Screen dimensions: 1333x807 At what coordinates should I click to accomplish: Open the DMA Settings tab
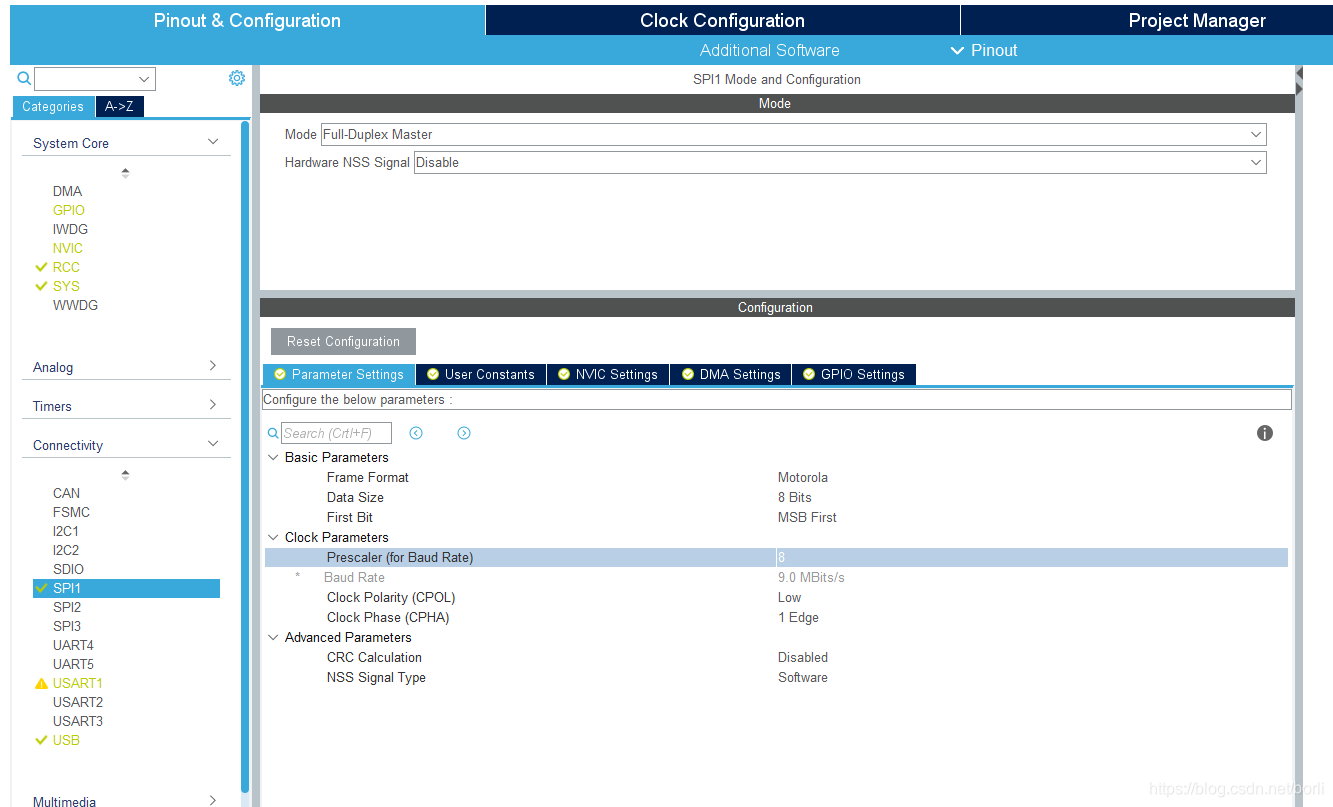tap(731, 374)
